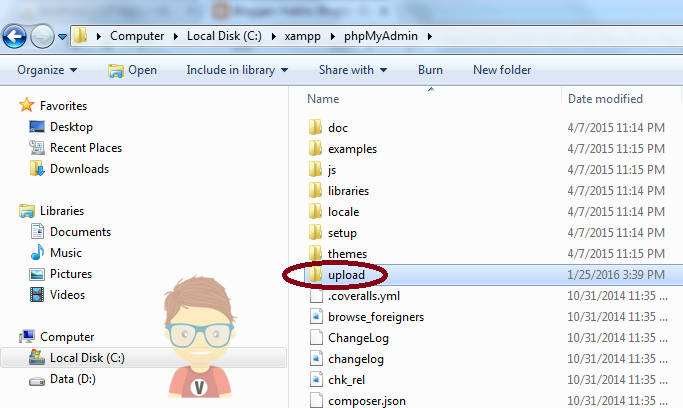Select the js folder icon

[x=315, y=169]
